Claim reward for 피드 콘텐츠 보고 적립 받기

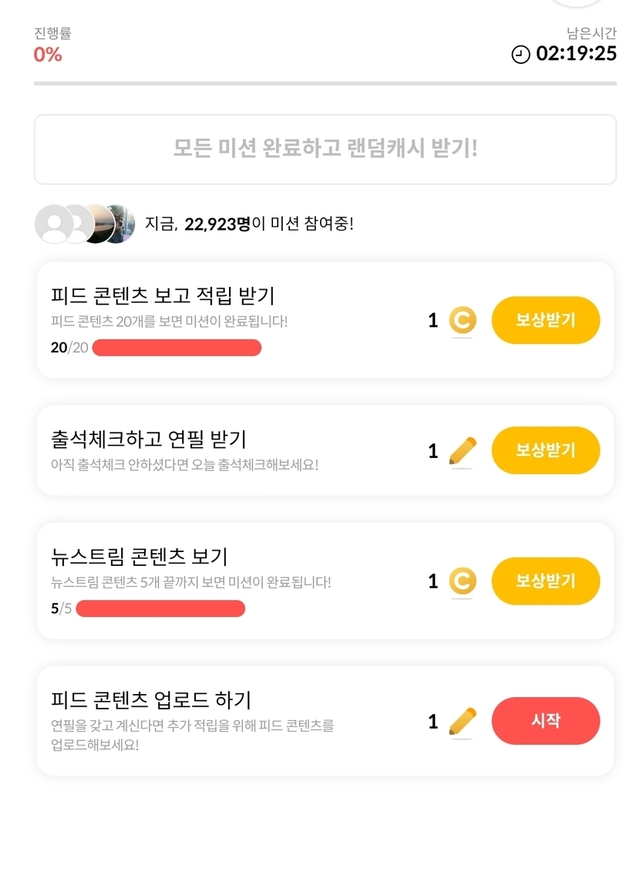tap(545, 321)
